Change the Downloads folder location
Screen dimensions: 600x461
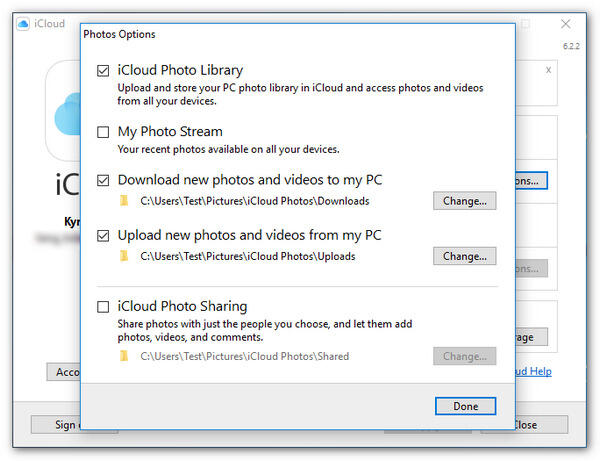pyautogui.click(x=464, y=201)
